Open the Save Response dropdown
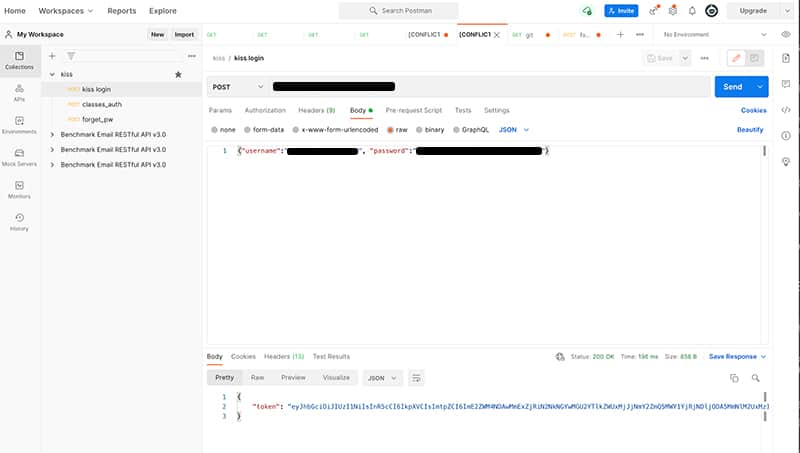Screen dimensions: 800x453 (737, 357)
